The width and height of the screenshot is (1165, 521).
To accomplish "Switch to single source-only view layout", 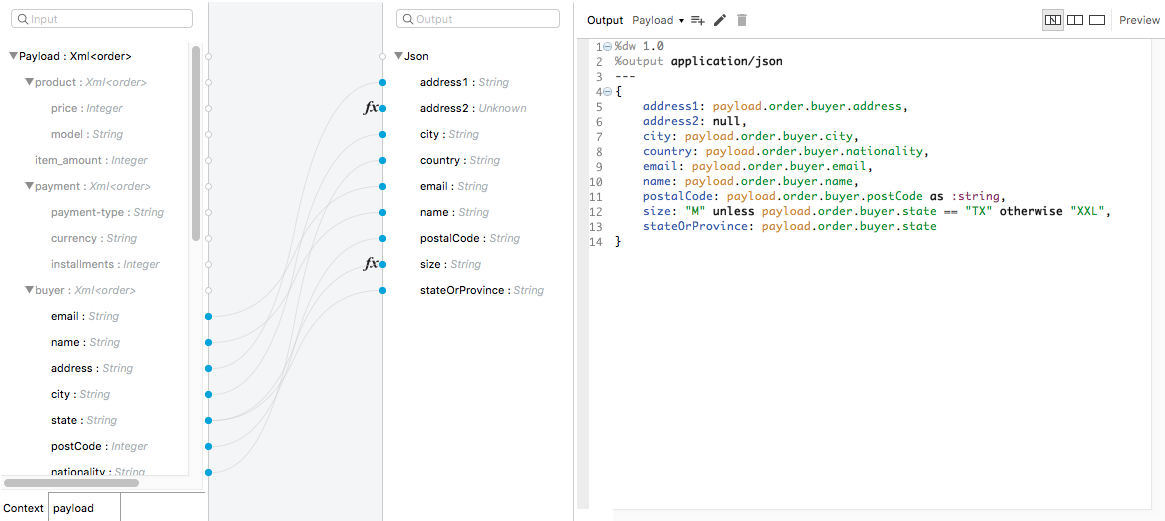I will 1097,20.
